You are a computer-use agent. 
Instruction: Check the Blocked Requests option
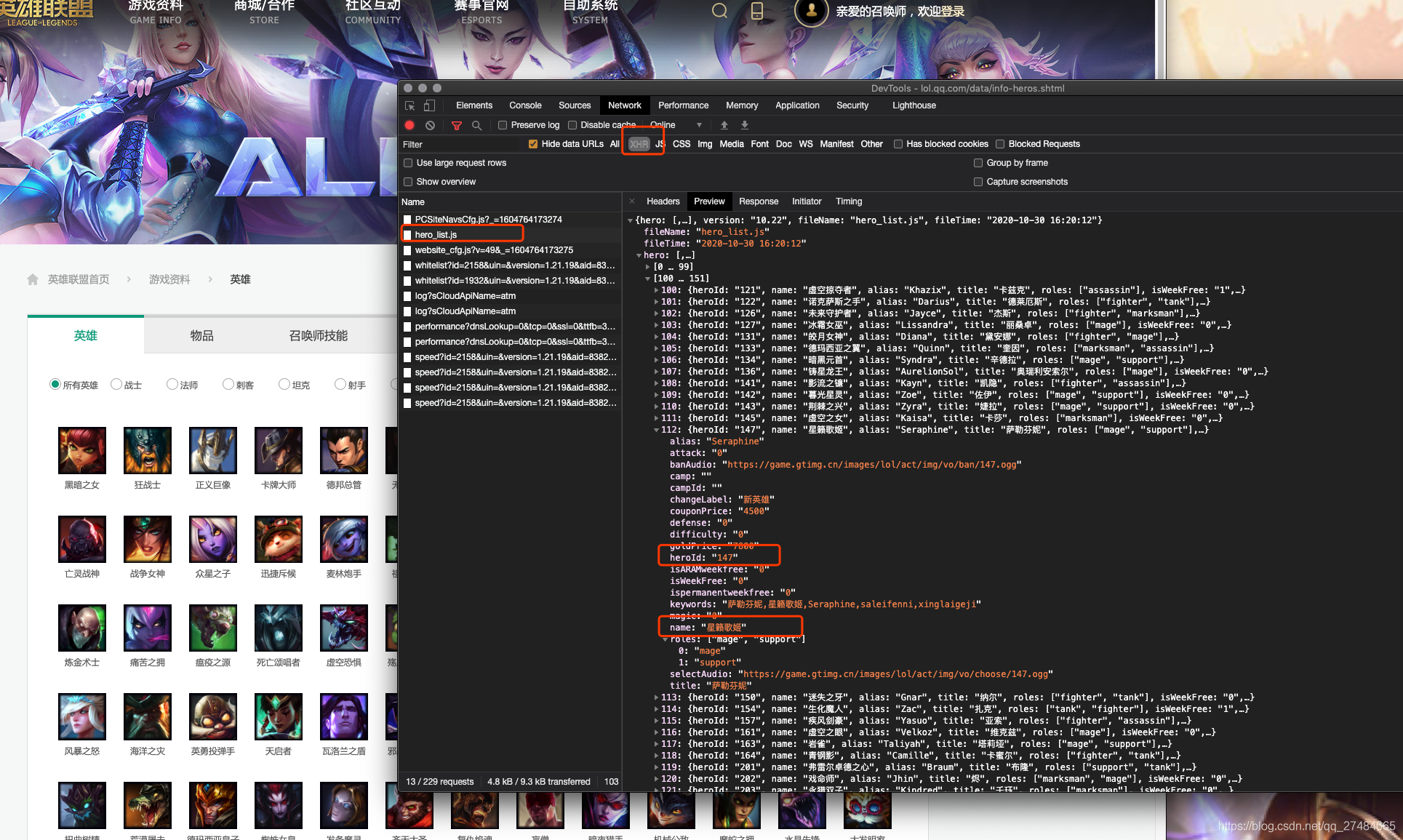coord(1000,144)
